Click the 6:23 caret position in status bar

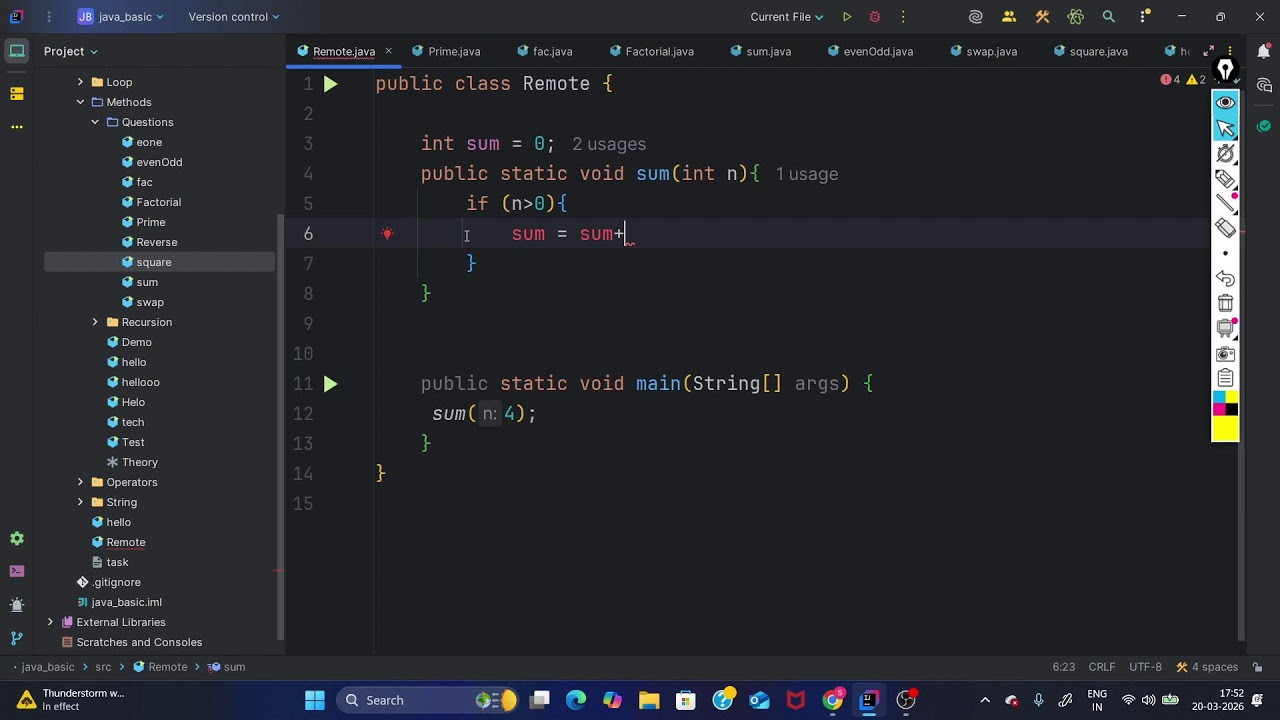[x=1063, y=667]
